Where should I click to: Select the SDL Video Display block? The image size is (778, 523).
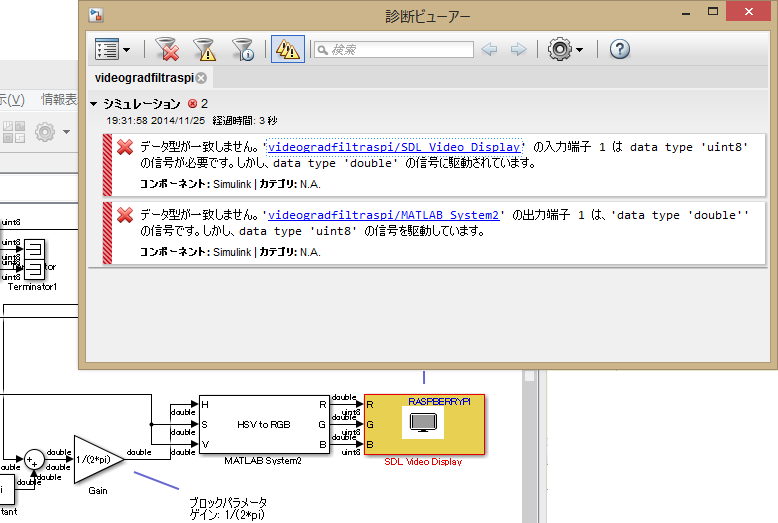coord(423,423)
